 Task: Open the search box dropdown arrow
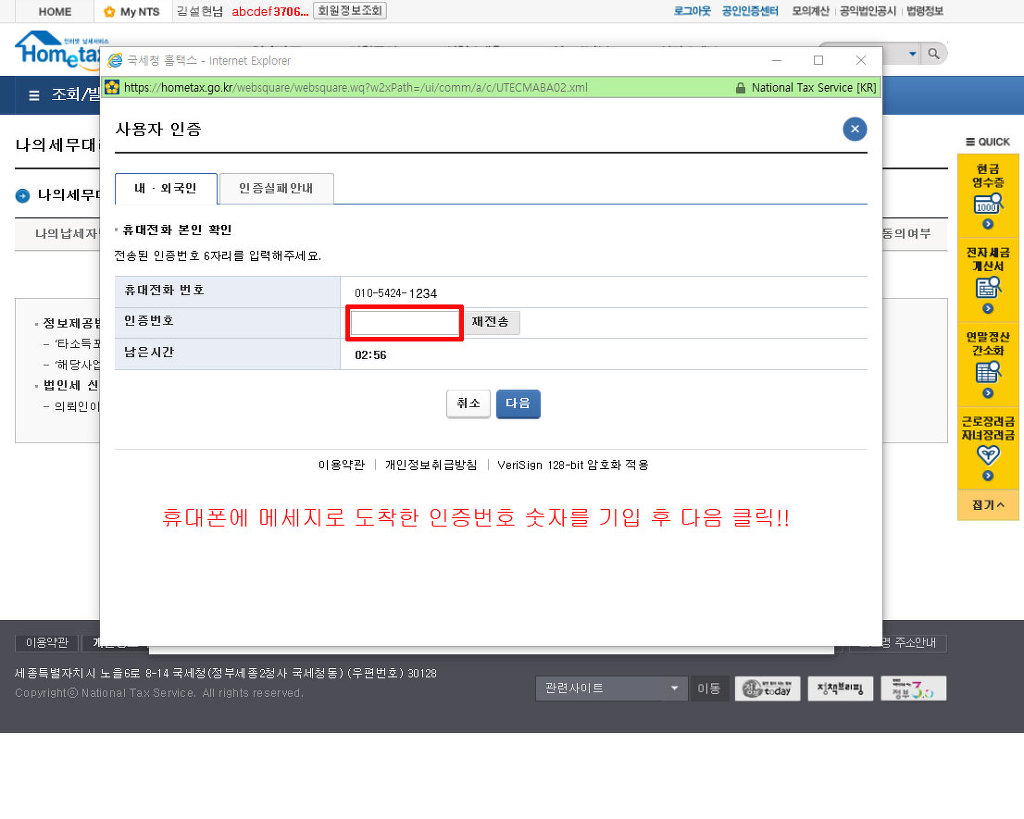(912, 54)
